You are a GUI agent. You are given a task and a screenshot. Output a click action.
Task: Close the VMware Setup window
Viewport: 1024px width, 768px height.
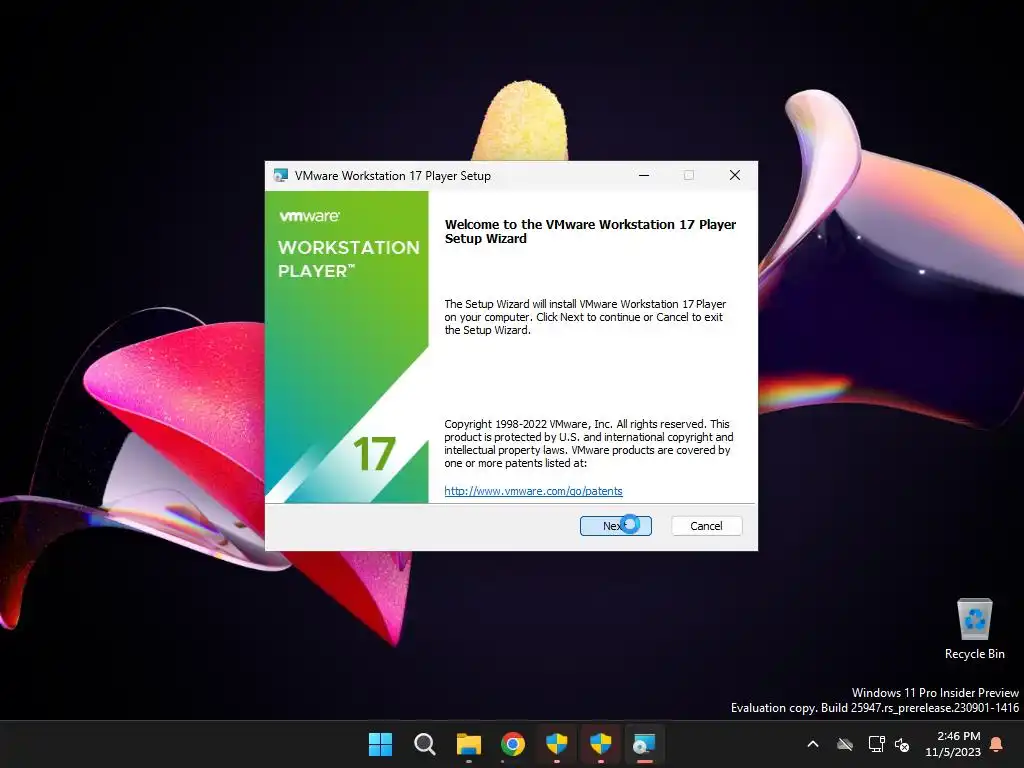[735, 175]
